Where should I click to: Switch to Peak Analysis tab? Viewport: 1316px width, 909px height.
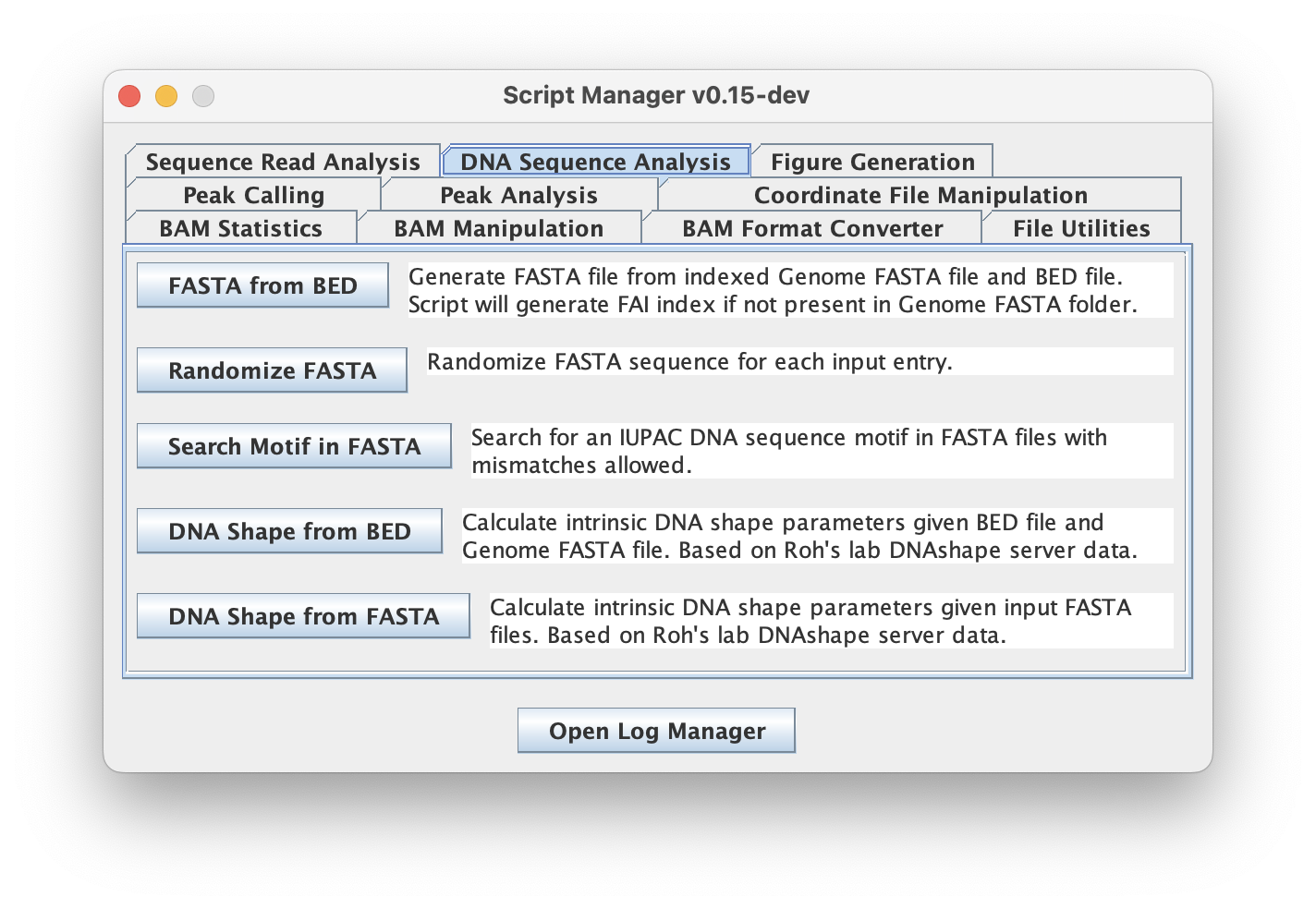pos(518,195)
